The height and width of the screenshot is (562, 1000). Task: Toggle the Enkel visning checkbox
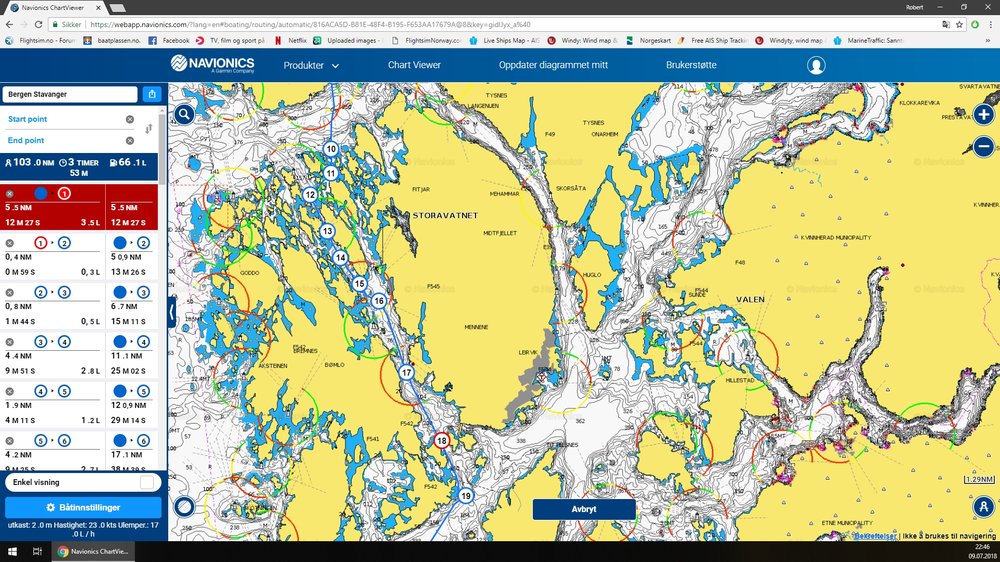click(x=147, y=482)
